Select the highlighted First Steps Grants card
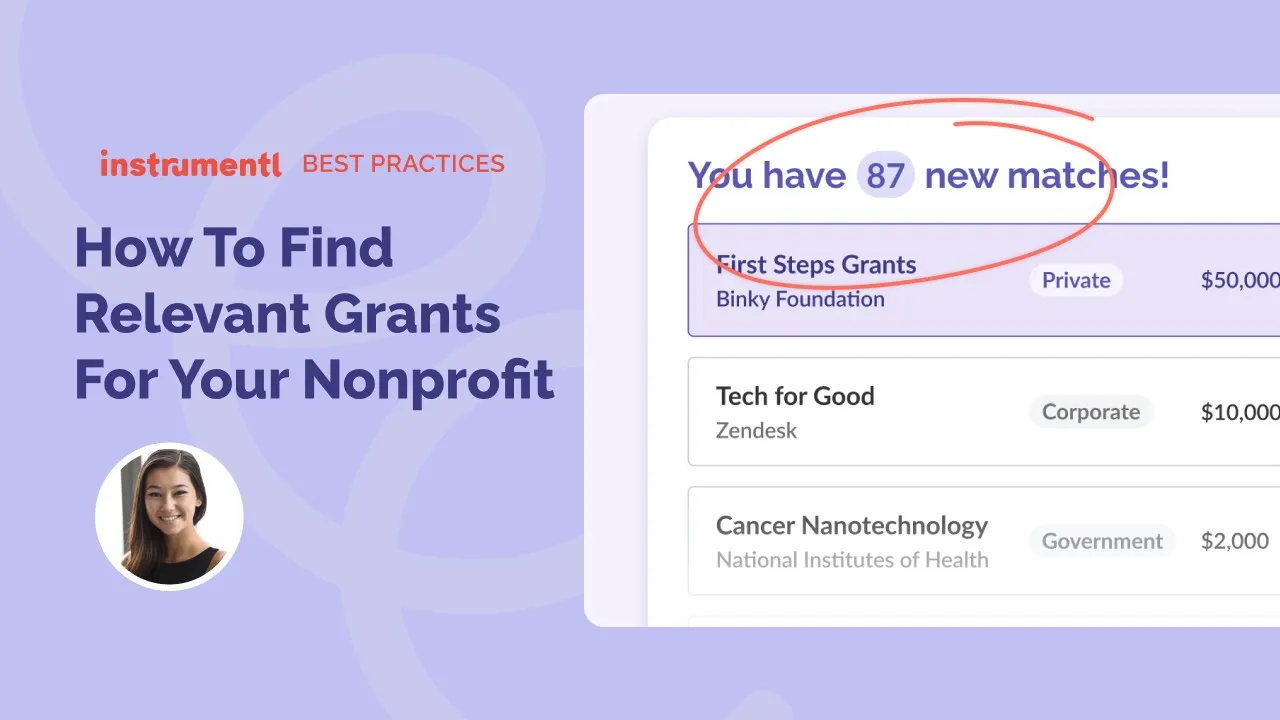 click(984, 280)
